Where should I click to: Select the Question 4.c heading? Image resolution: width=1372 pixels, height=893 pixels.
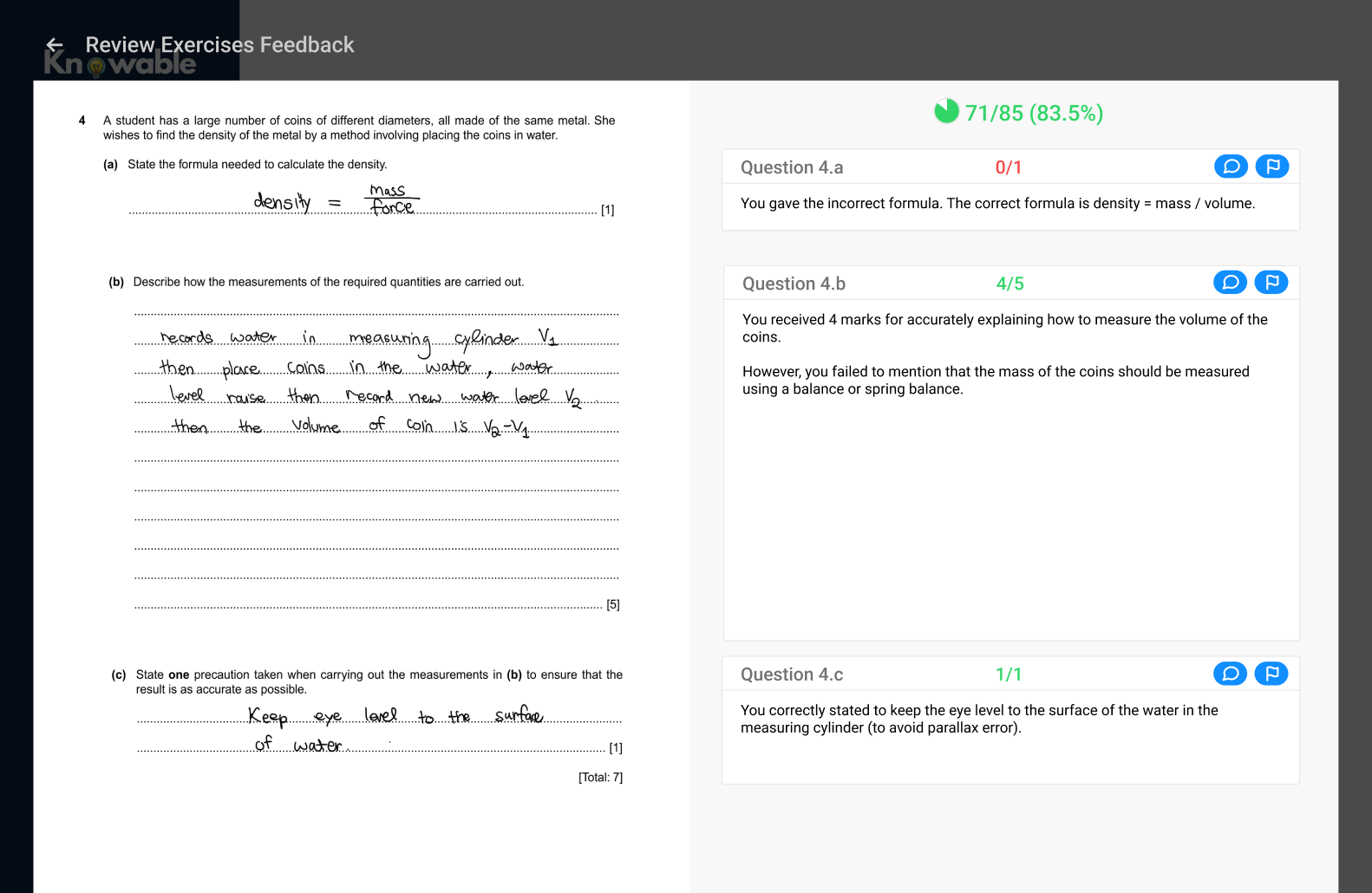[x=792, y=675]
